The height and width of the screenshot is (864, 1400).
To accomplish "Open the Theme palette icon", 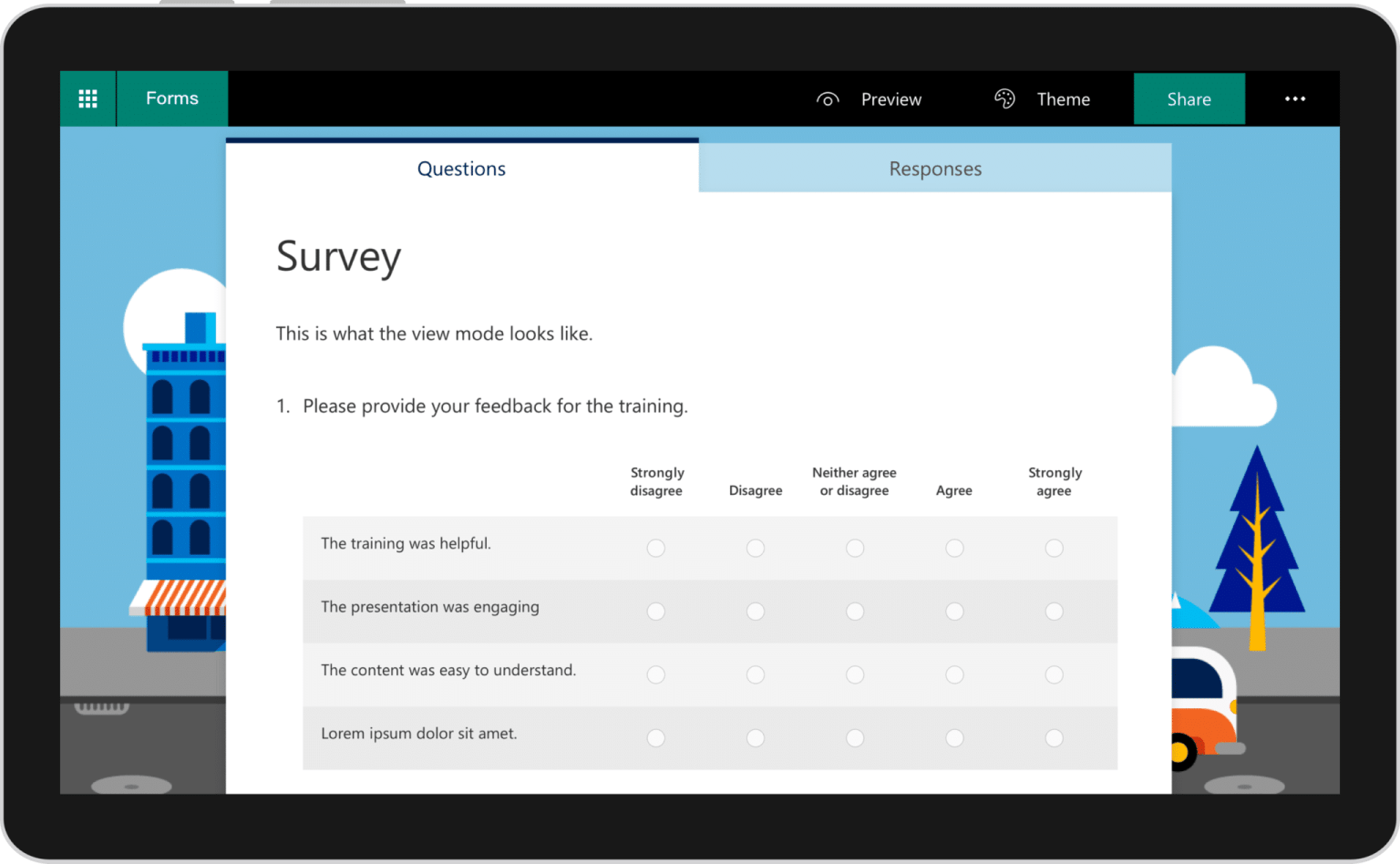I will coord(1004,98).
